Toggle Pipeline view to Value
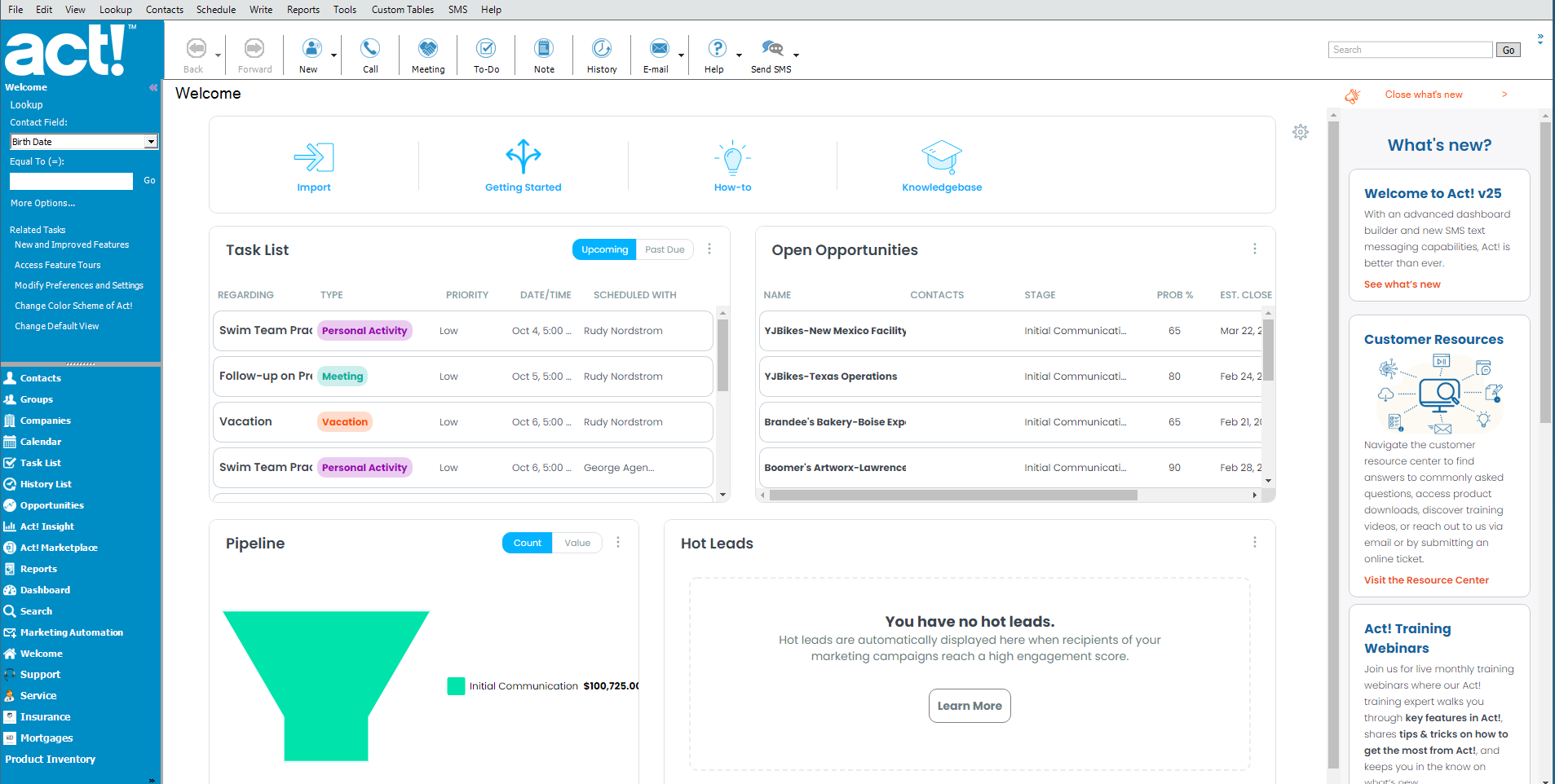 point(577,543)
